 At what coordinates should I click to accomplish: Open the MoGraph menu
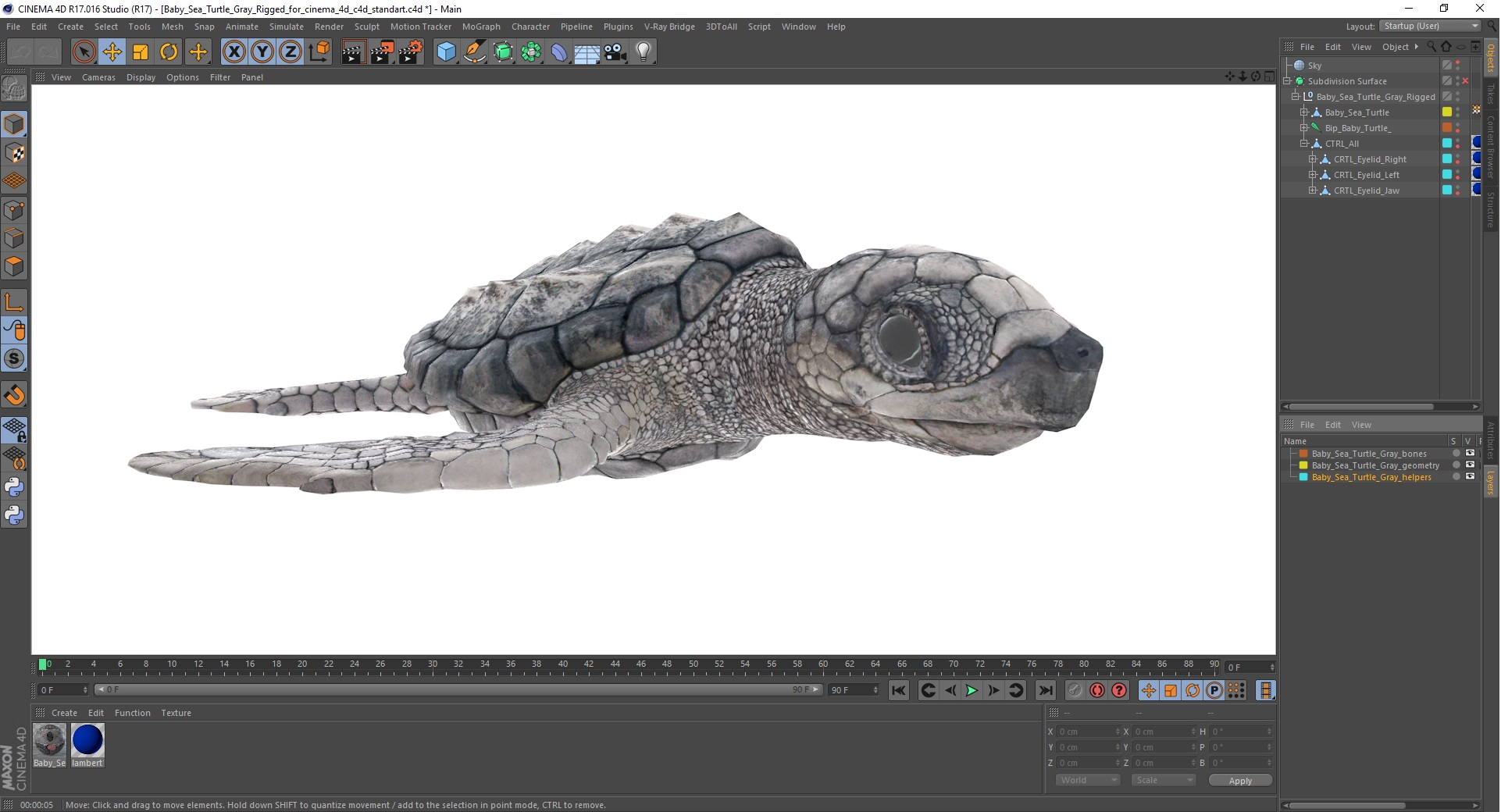(x=480, y=27)
